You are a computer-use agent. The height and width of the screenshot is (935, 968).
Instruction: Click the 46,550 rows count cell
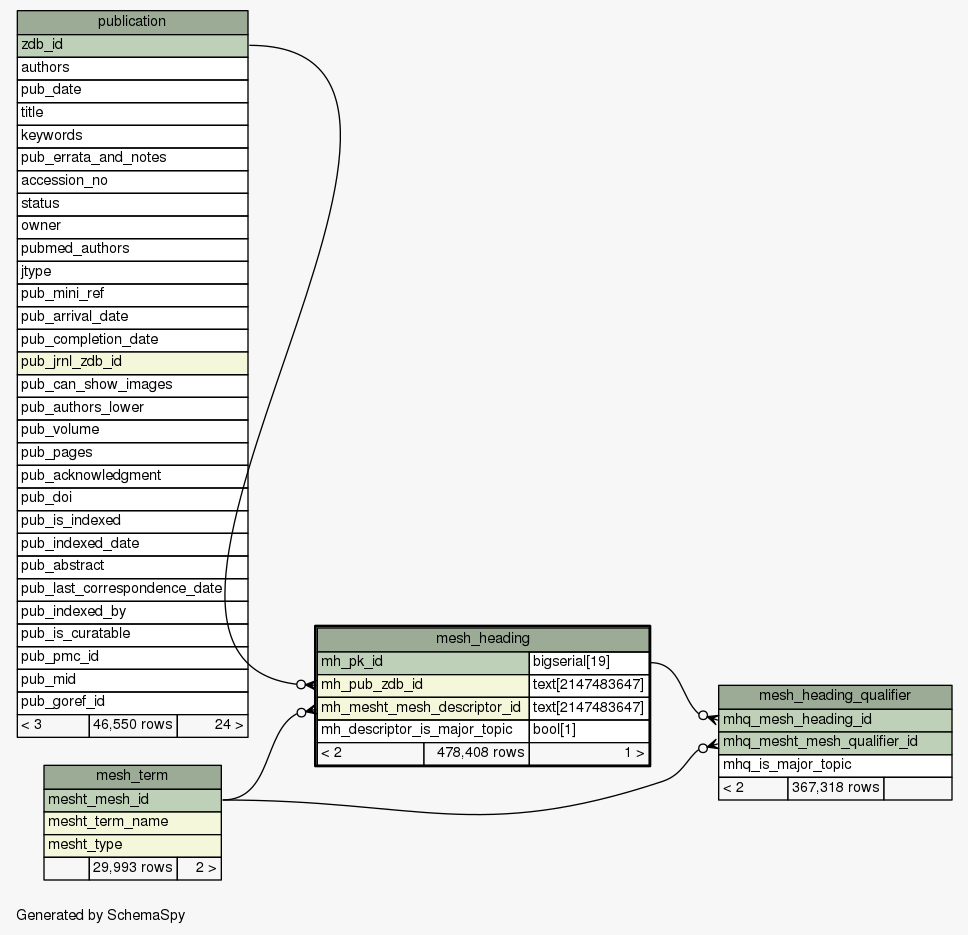click(132, 725)
